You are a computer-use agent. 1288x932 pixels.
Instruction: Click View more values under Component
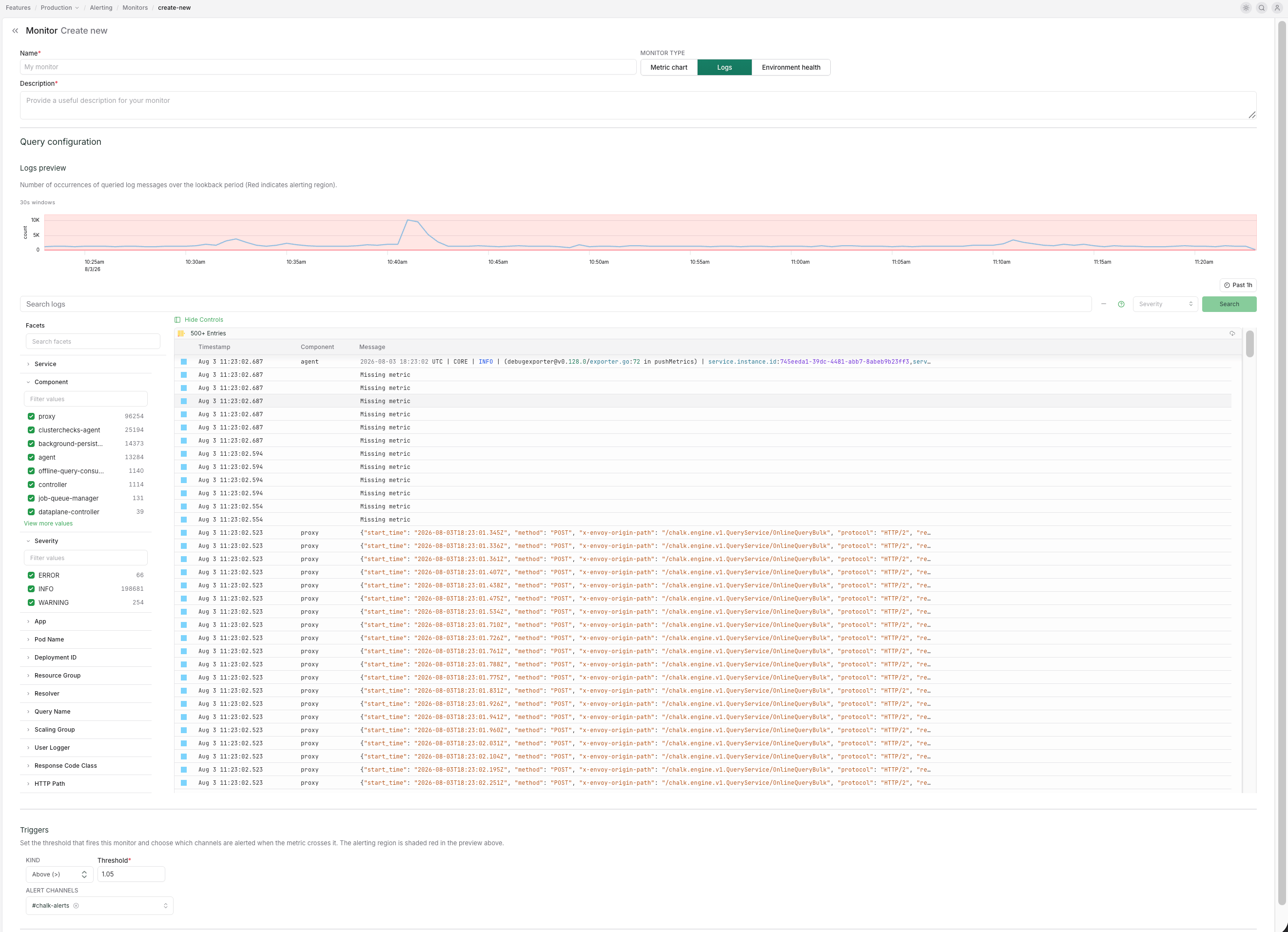(x=48, y=524)
